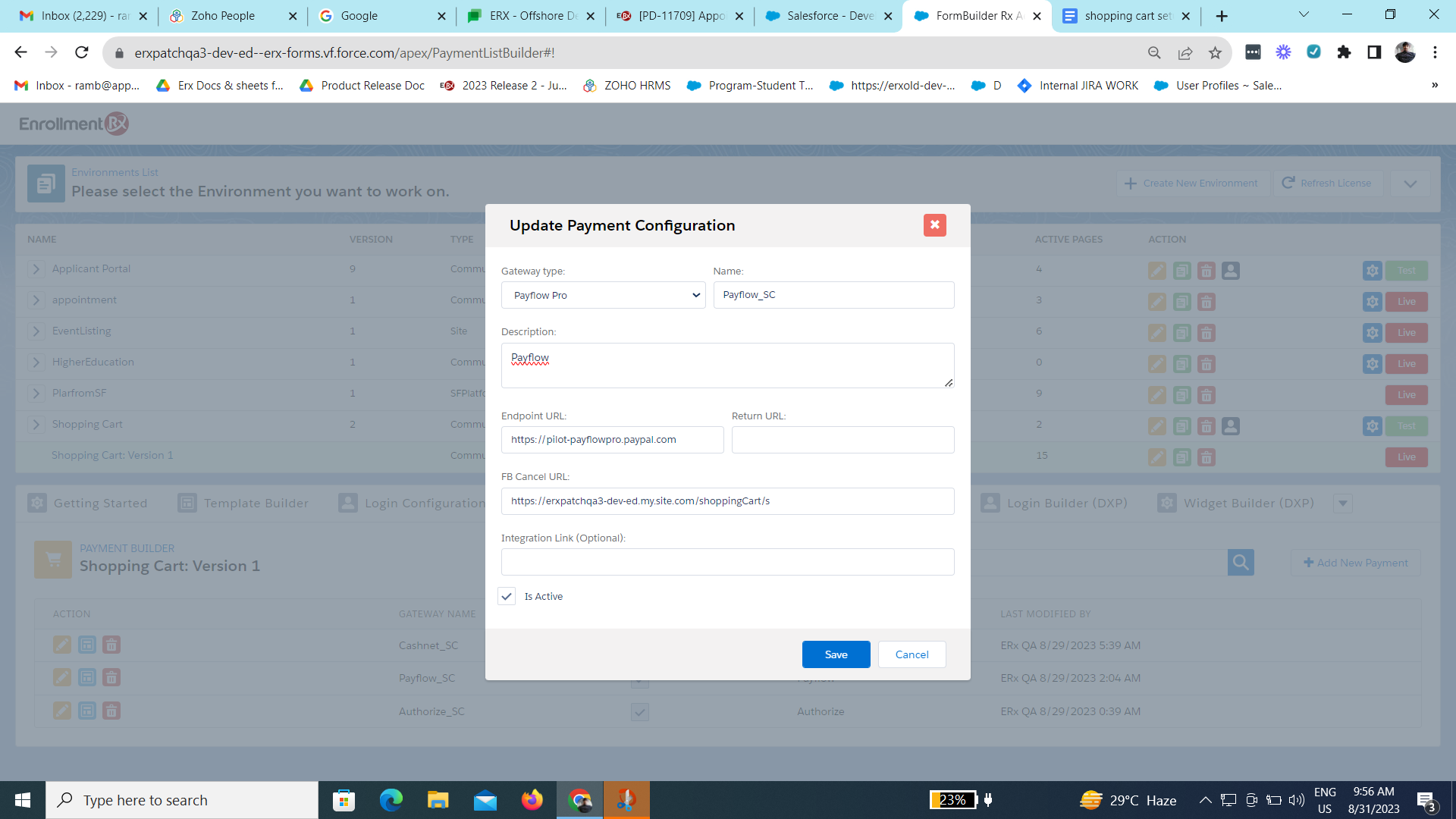
Task: Close the Update Payment Configuration dialog
Action: coord(934,225)
